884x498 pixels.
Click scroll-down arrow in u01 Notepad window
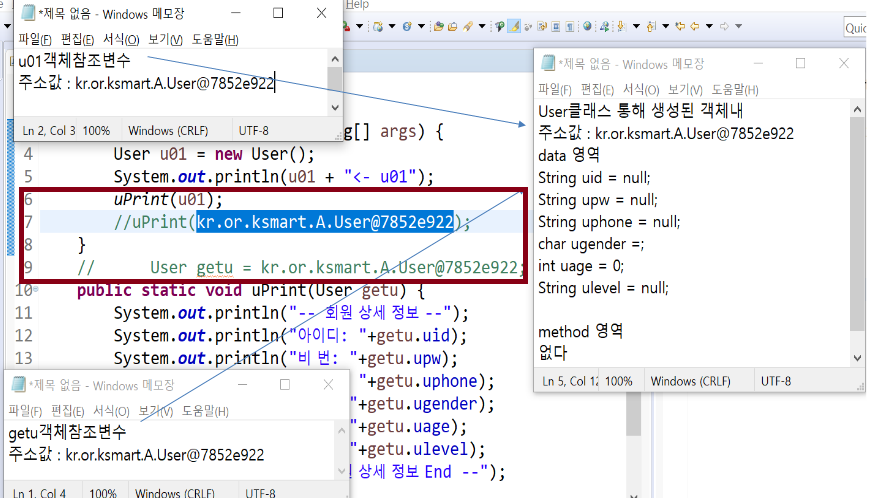[x=335, y=107]
